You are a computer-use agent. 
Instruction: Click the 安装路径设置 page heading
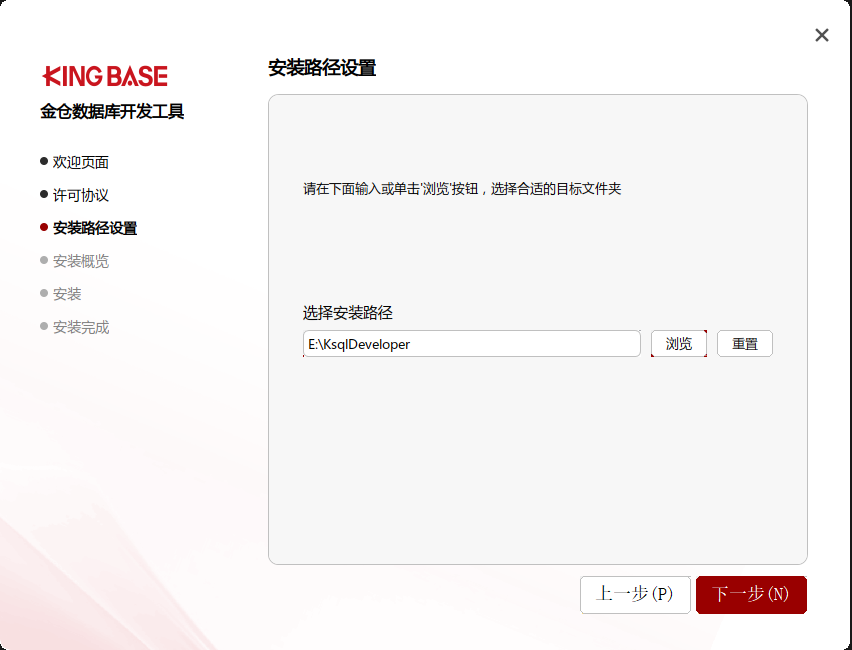click(x=322, y=68)
